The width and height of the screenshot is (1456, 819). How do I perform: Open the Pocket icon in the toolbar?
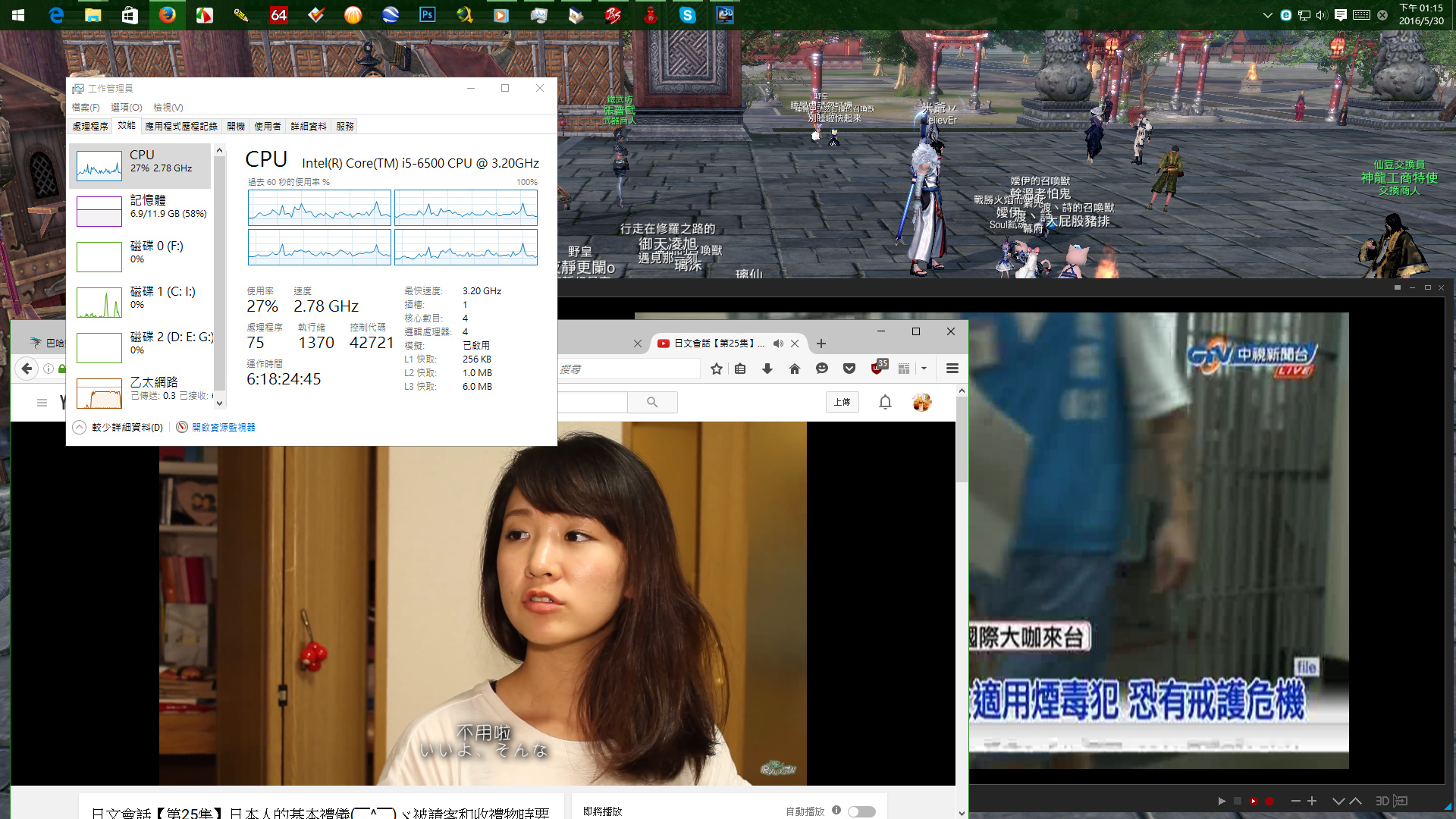point(849,369)
